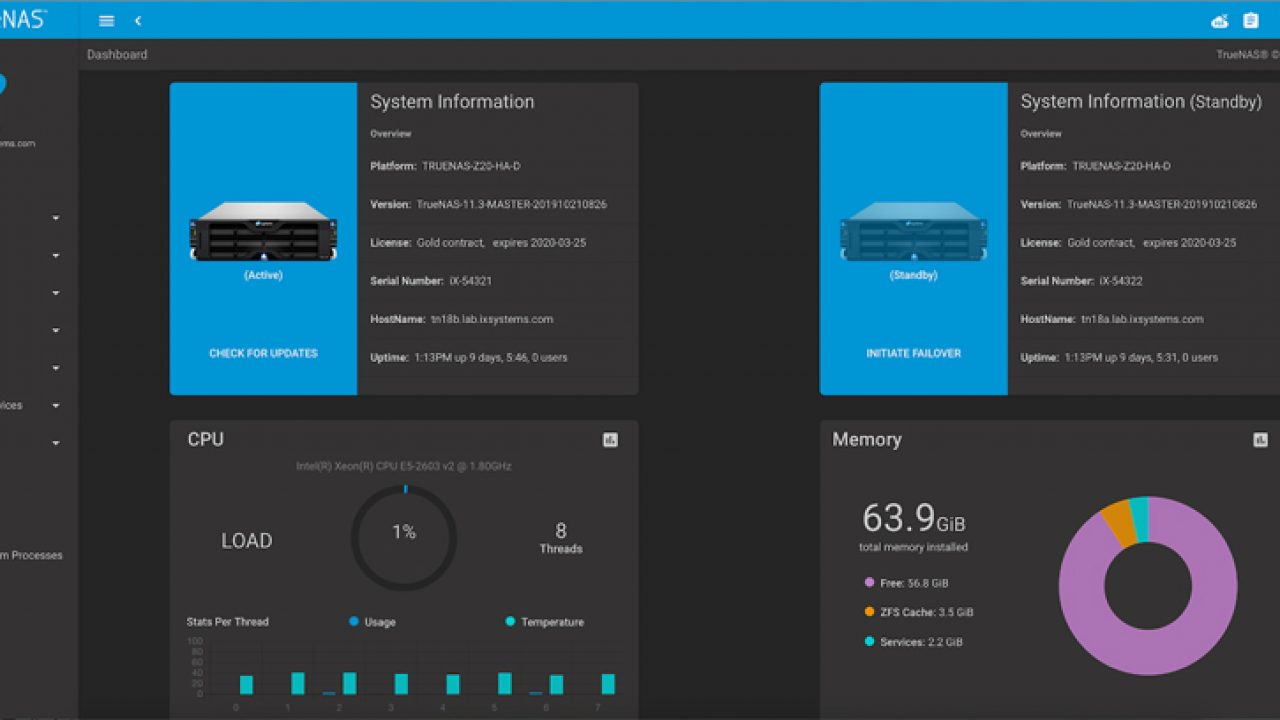Click the License line in the Standby card
This screenshot has width=1280, height=720.
click(x=1128, y=243)
